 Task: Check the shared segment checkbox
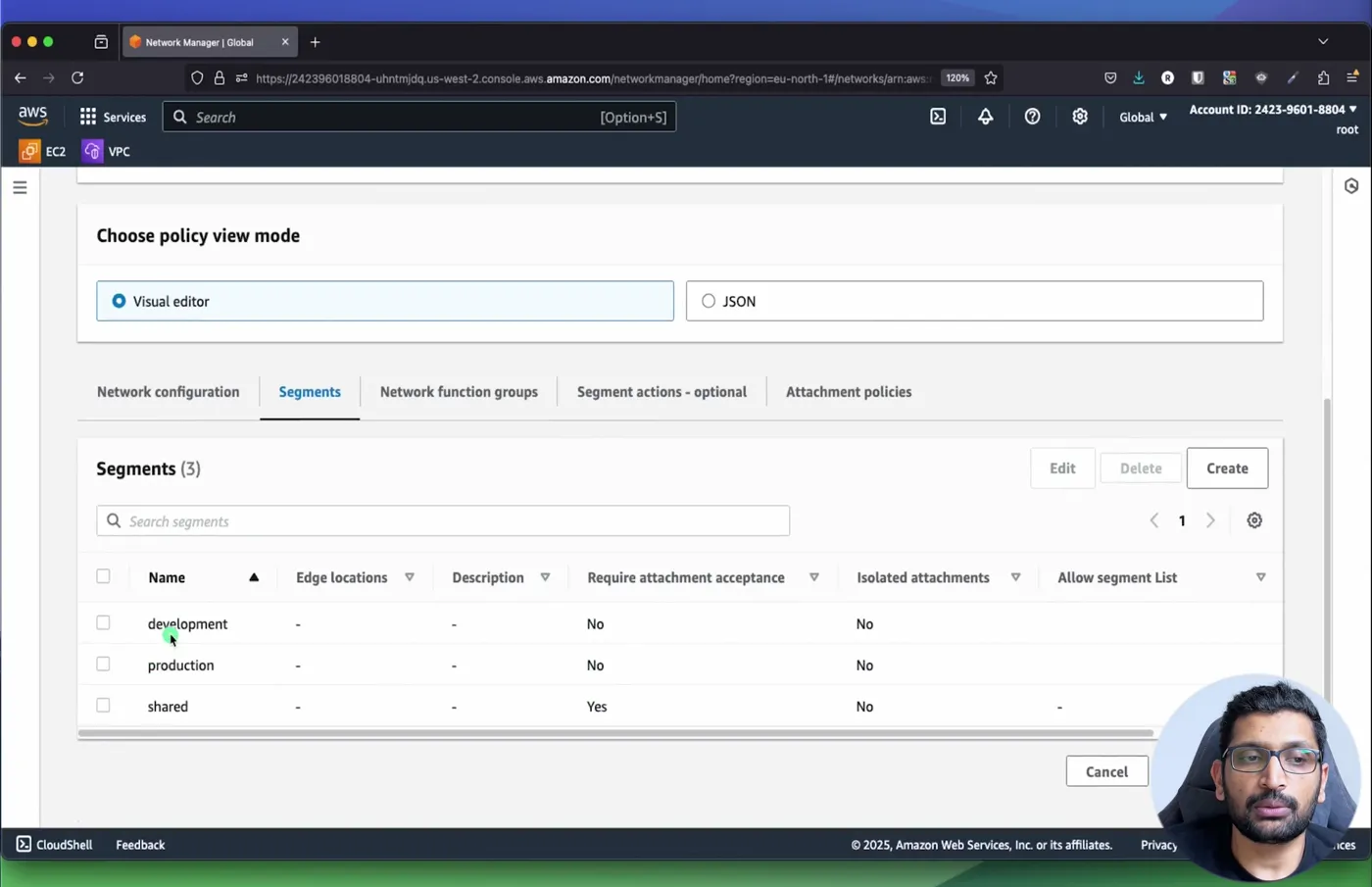[x=103, y=705]
